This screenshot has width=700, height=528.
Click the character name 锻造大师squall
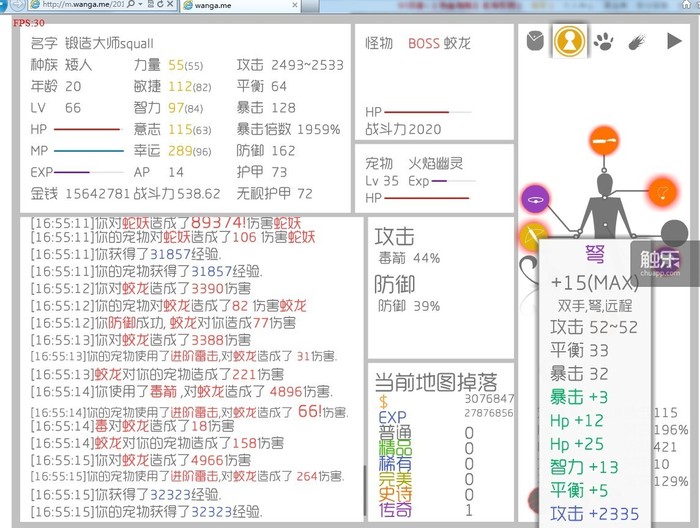coord(109,44)
